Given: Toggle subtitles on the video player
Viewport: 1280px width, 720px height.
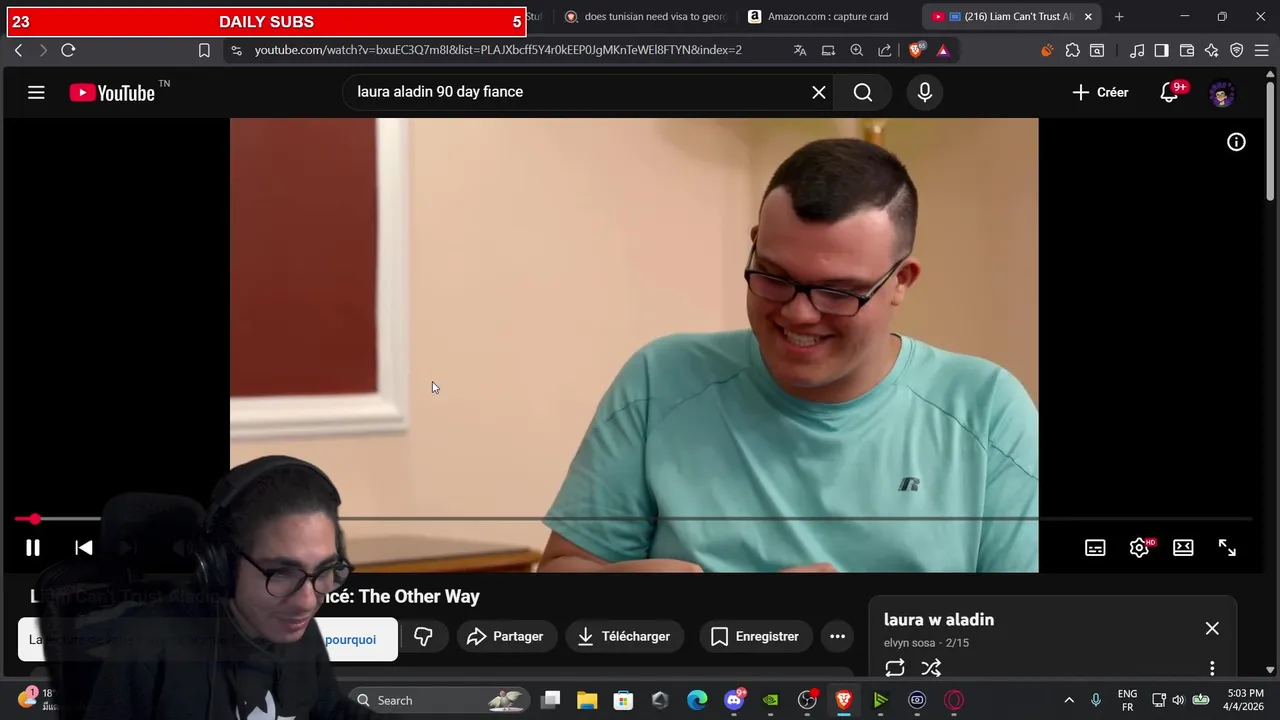Looking at the screenshot, I should (1095, 548).
